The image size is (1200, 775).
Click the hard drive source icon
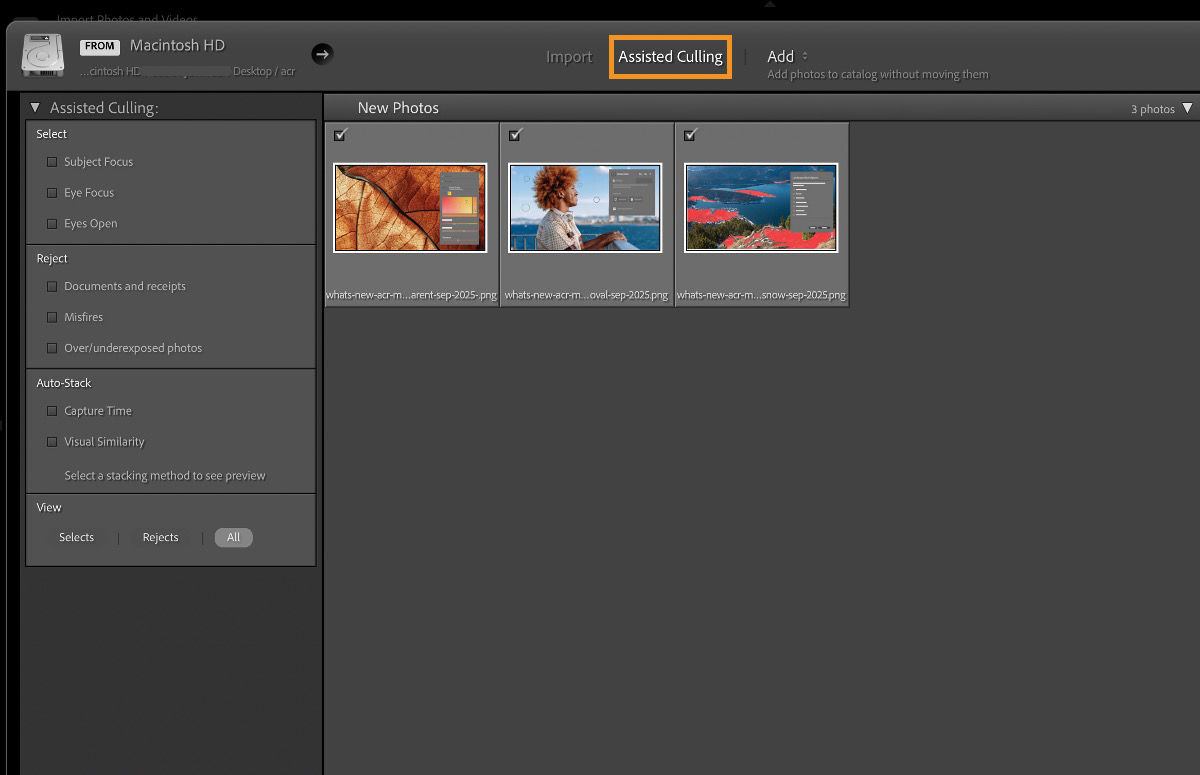pyautogui.click(x=42, y=55)
